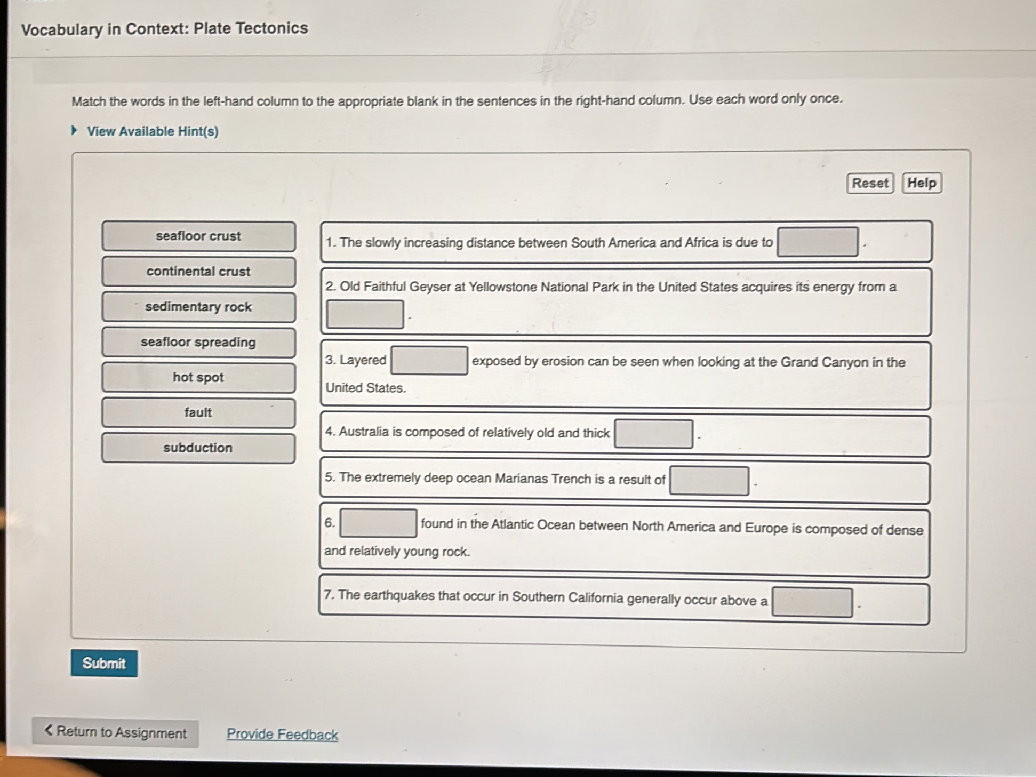
Task: Expand the View Available Hint(s) section
Action: [x=152, y=131]
